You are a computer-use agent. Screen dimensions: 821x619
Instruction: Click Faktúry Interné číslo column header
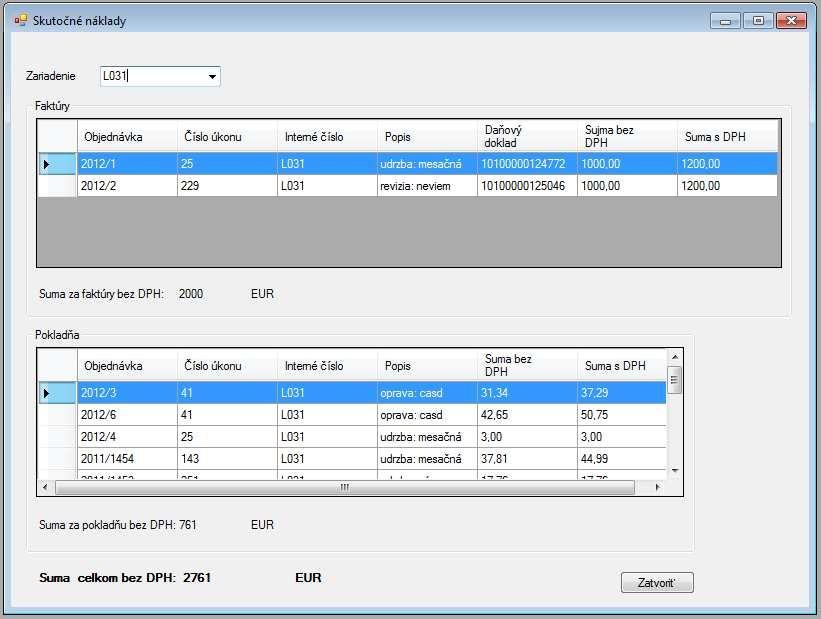tap(327, 137)
